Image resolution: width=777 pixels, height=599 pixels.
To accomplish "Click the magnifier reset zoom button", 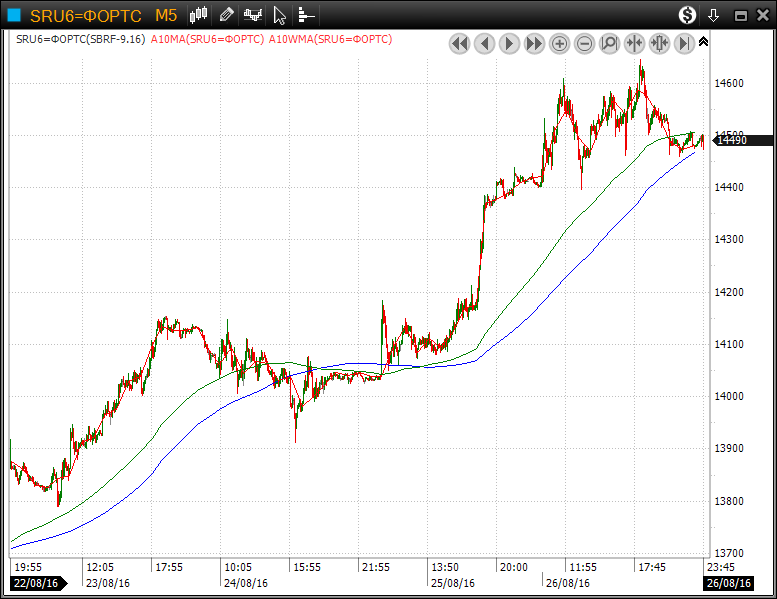I will coord(609,43).
